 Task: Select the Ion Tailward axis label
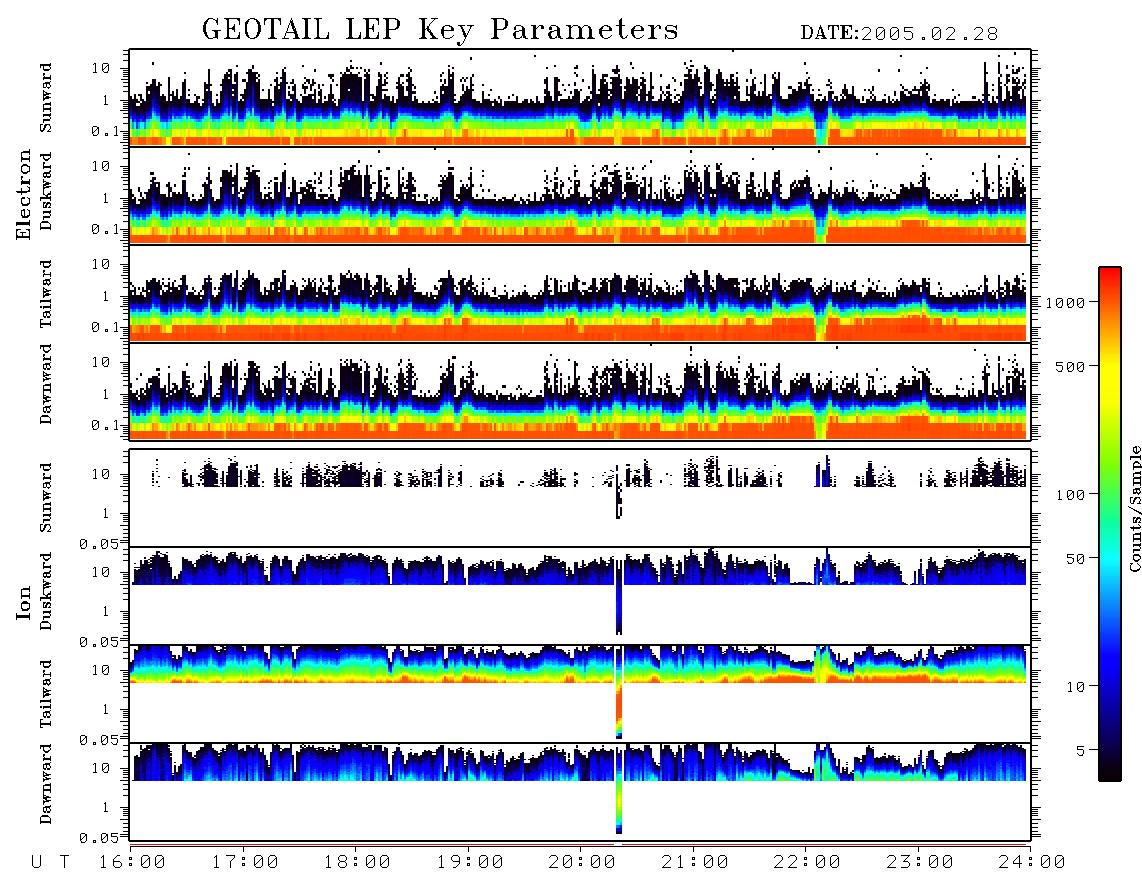coord(45,694)
